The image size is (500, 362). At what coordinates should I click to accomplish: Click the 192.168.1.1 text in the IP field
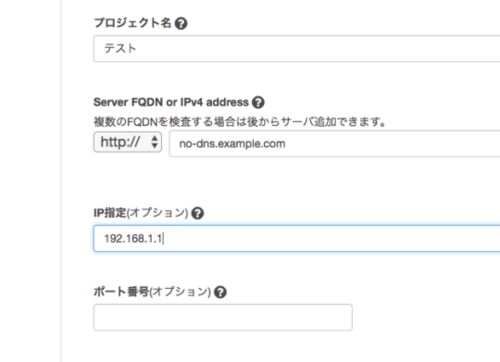pyautogui.click(x=133, y=238)
